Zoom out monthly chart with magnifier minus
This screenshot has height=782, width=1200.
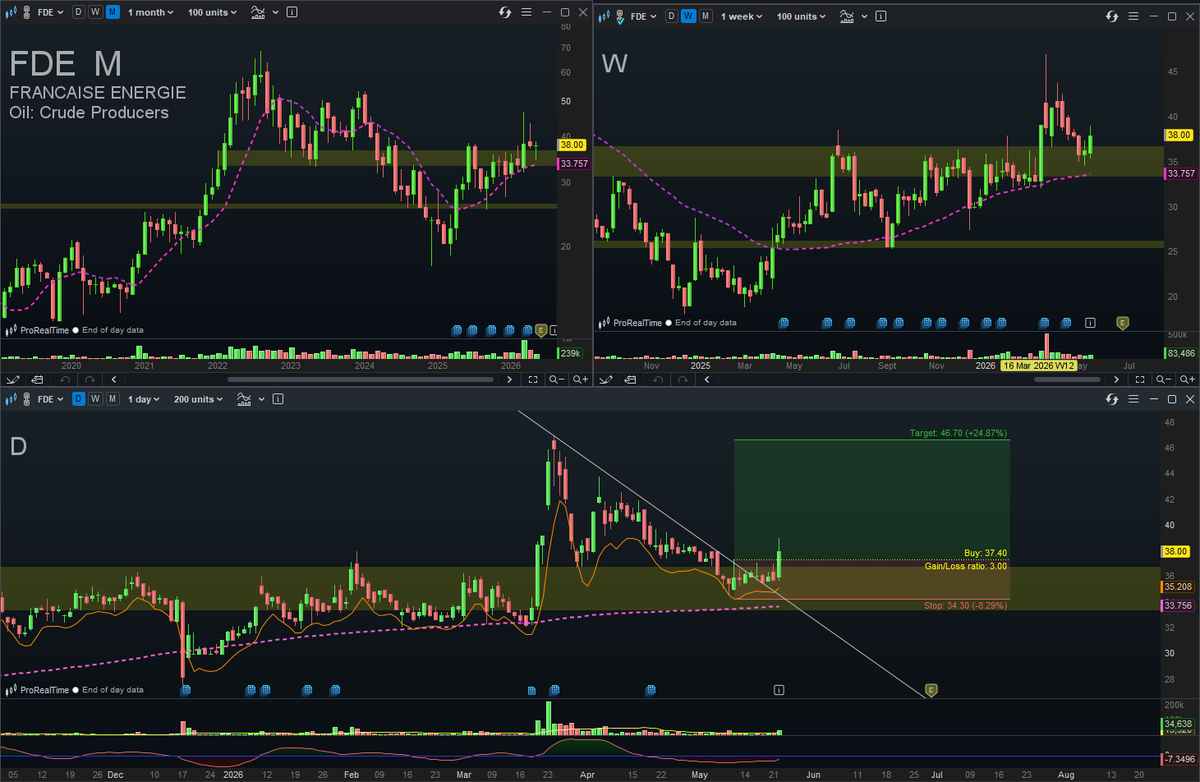(x=555, y=379)
